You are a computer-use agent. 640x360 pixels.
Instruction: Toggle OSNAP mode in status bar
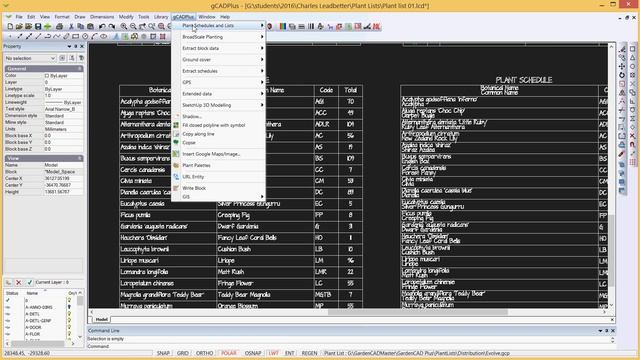pos(253,353)
